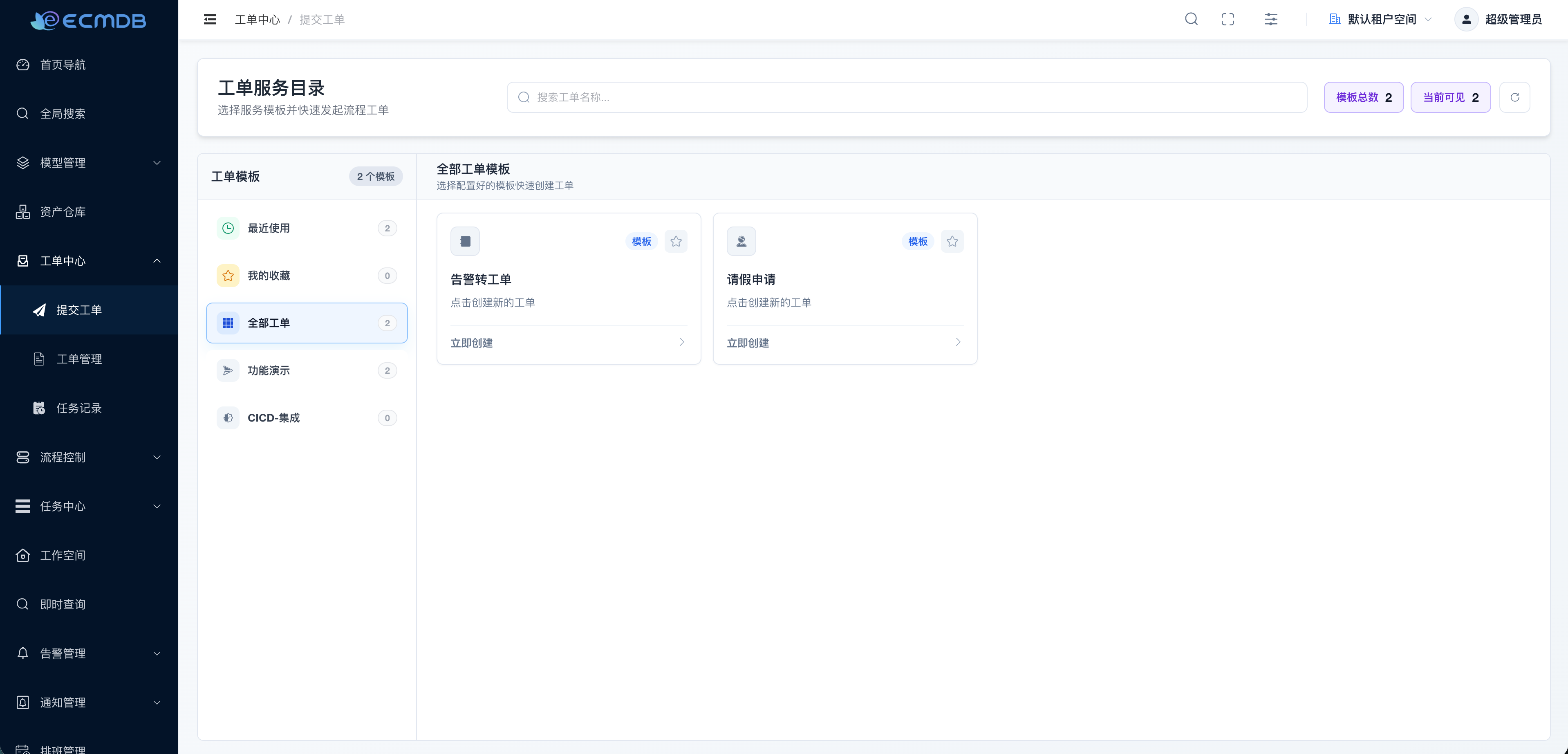Click the 最近使用 clock icon
The height and width of the screenshot is (754, 1568).
[228, 228]
